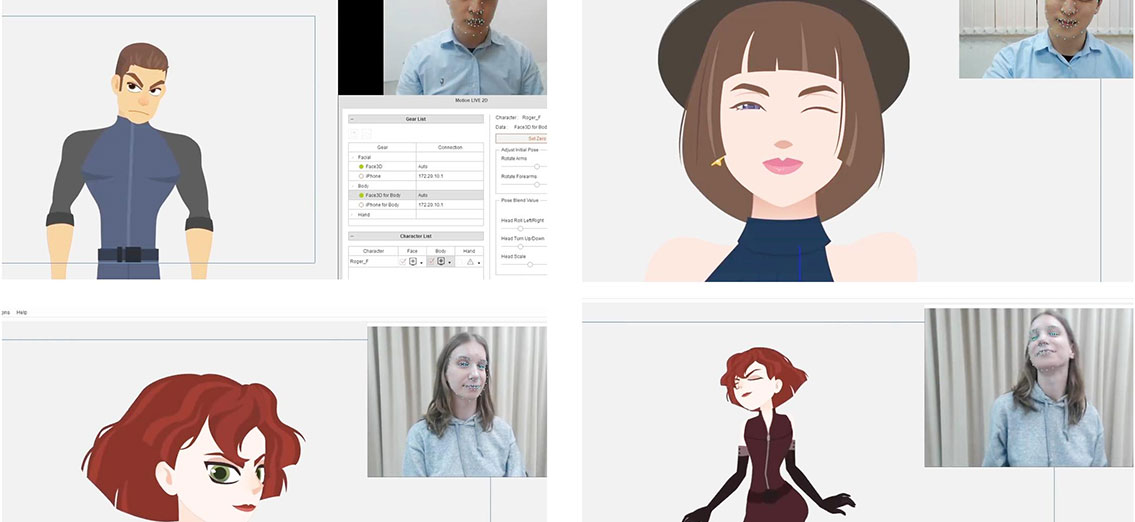Click the Body gear icon for Roger_F
Viewport: 1135px width, 522px height.
pos(441,261)
